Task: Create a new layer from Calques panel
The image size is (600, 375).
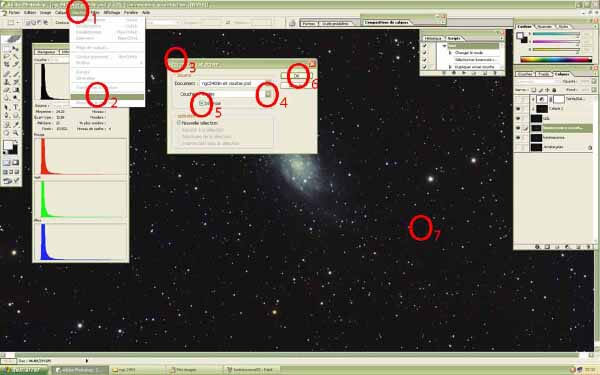Action: 579,247
